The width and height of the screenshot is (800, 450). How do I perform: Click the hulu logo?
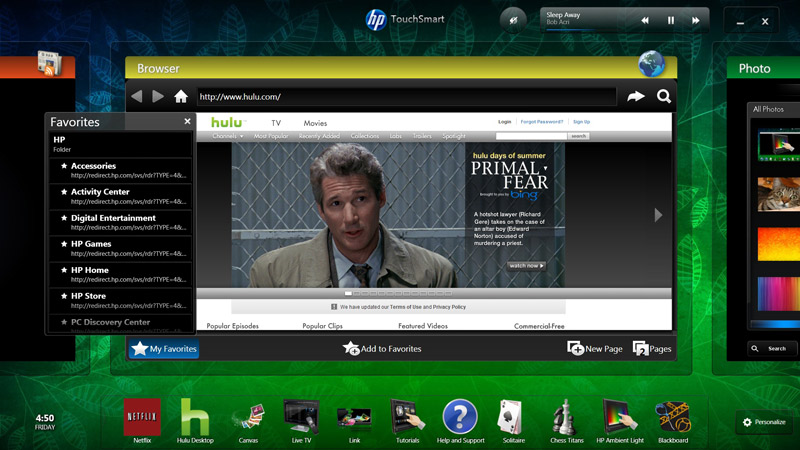pos(227,122)
